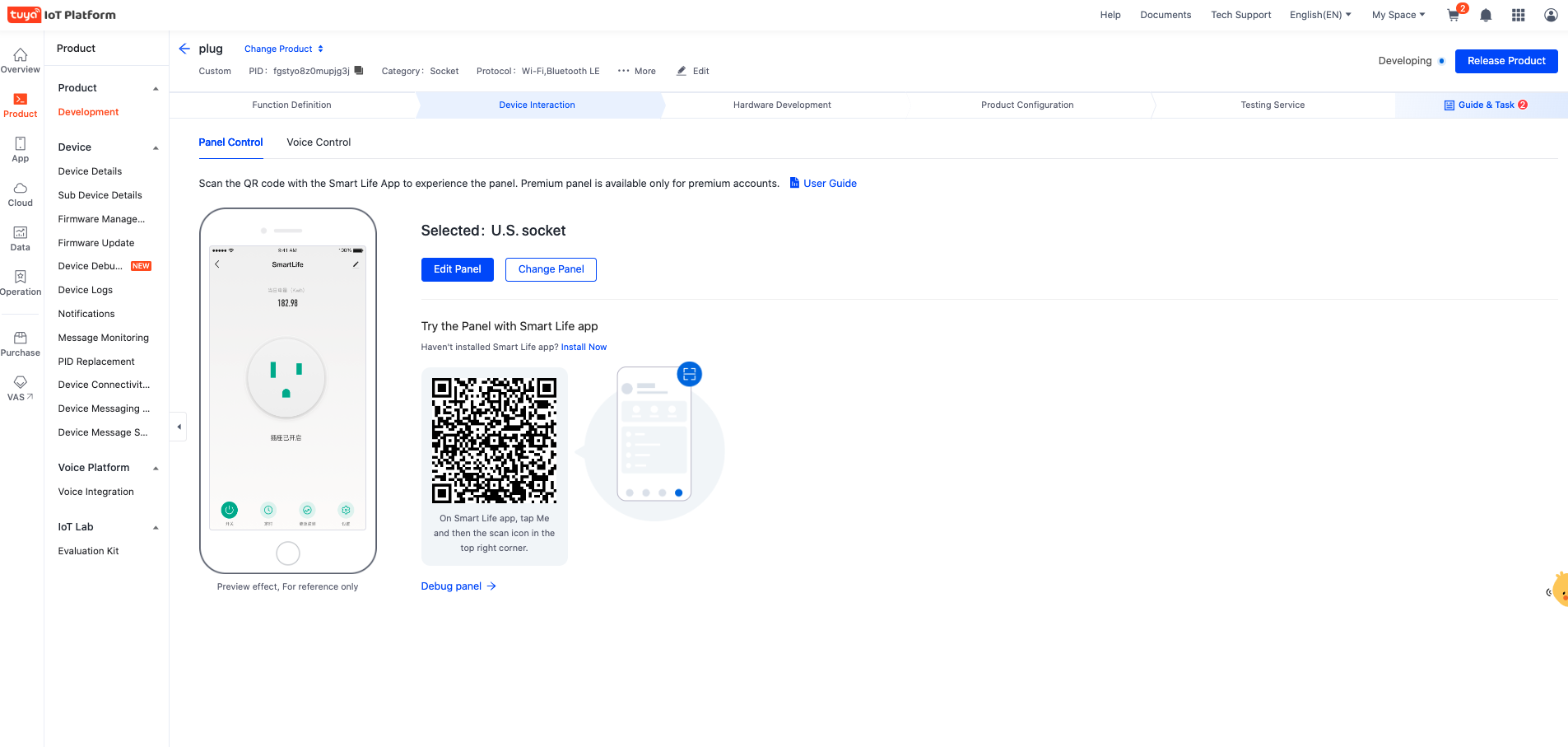Click the scan icon on phone illustration
Screen dimensions: 1568x747
coord(689,374)
